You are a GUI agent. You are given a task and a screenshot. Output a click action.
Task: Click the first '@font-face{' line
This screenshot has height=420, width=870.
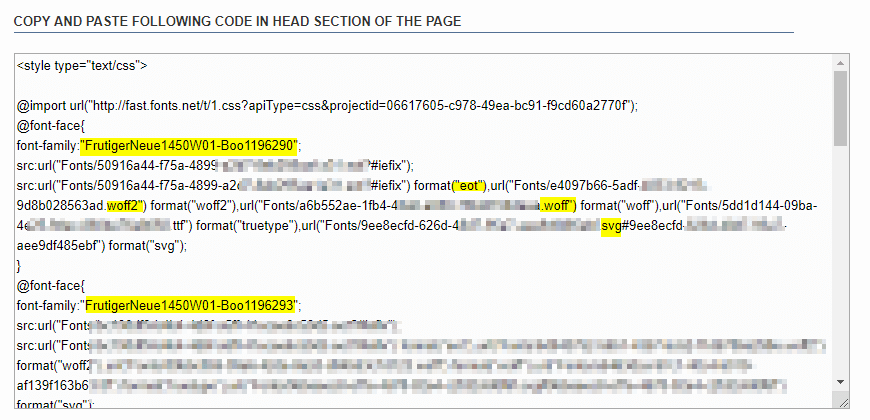(x=50, y=126)
